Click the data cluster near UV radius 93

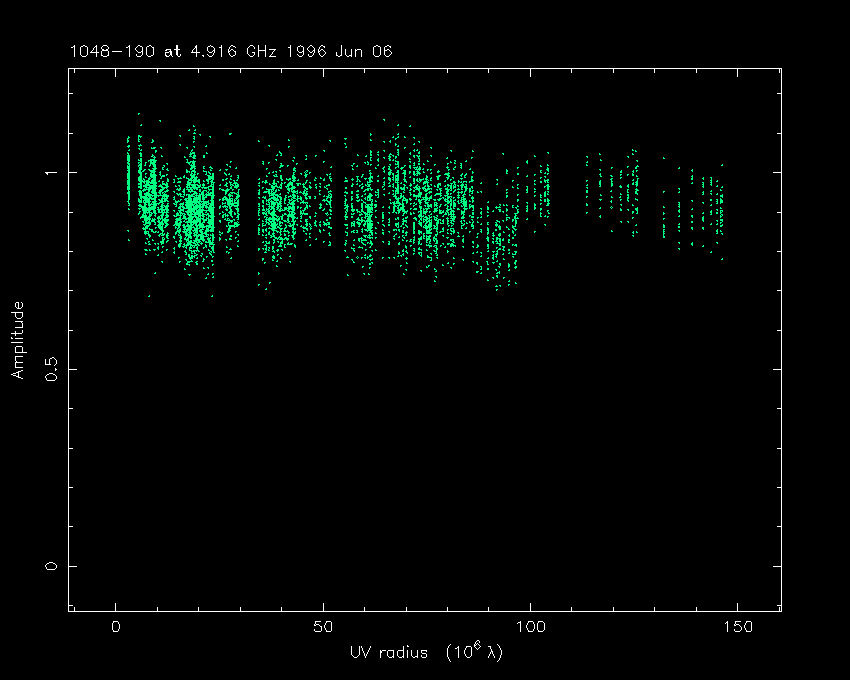point(500,240)
